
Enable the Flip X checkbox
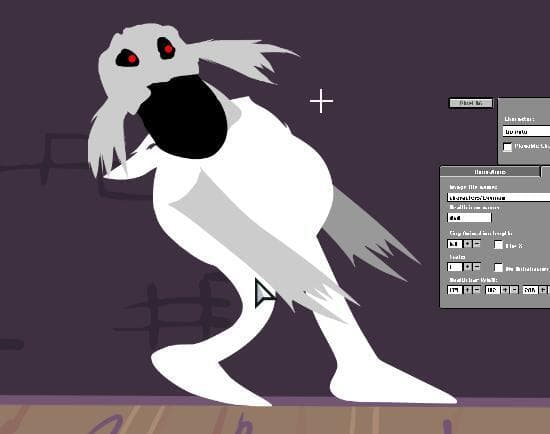pyautogui.click(x=498, y=245)
